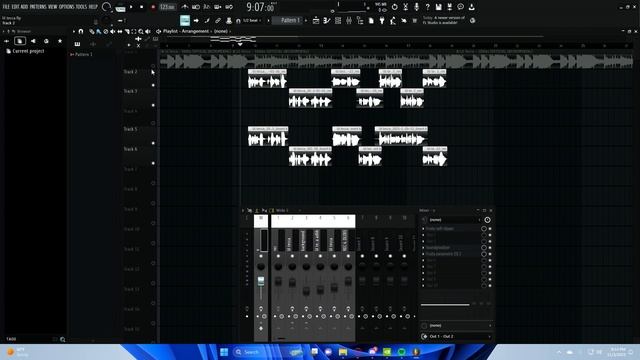Click the browser speaker audio tab icon
The height and width of the screenshot is (360, 640).
click(33, 41)
